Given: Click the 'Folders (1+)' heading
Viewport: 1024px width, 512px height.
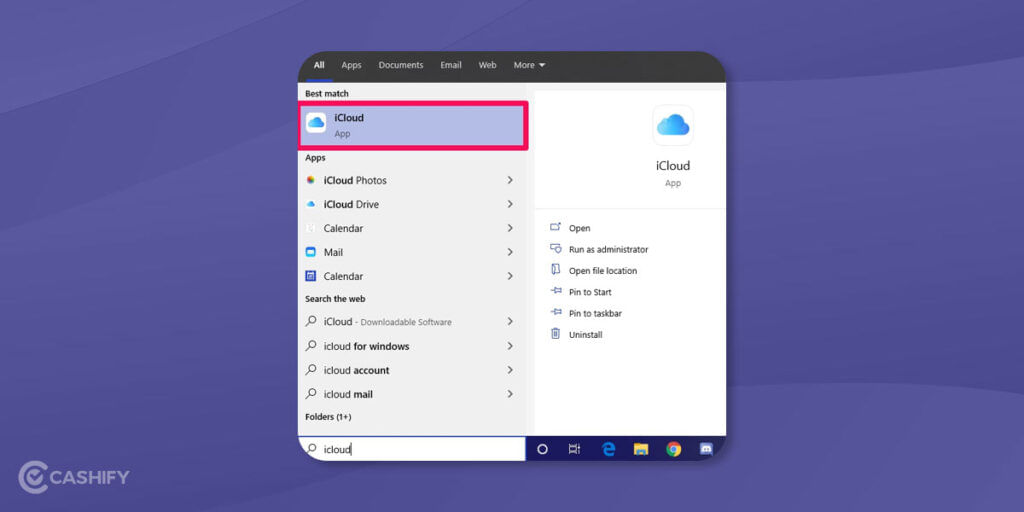Looking at the screenshot, I should click(328, 417).
